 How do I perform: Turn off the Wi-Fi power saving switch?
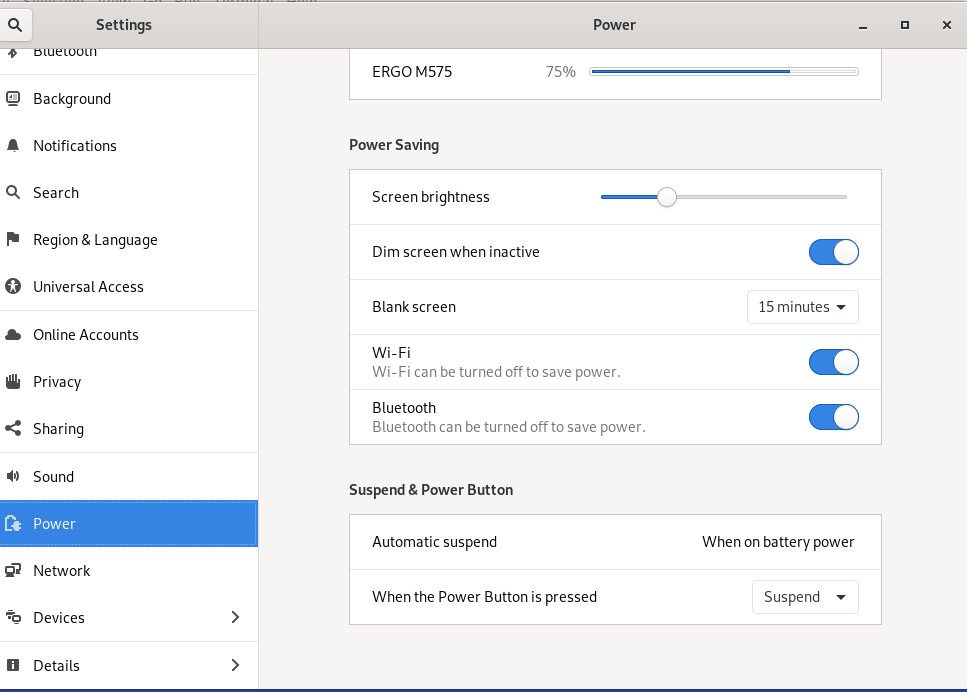tap(833, 362)
